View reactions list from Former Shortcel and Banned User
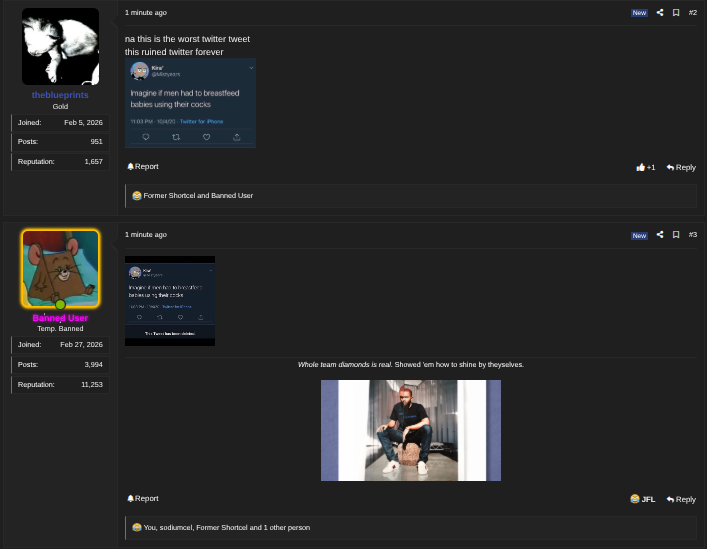 point(197,196)
